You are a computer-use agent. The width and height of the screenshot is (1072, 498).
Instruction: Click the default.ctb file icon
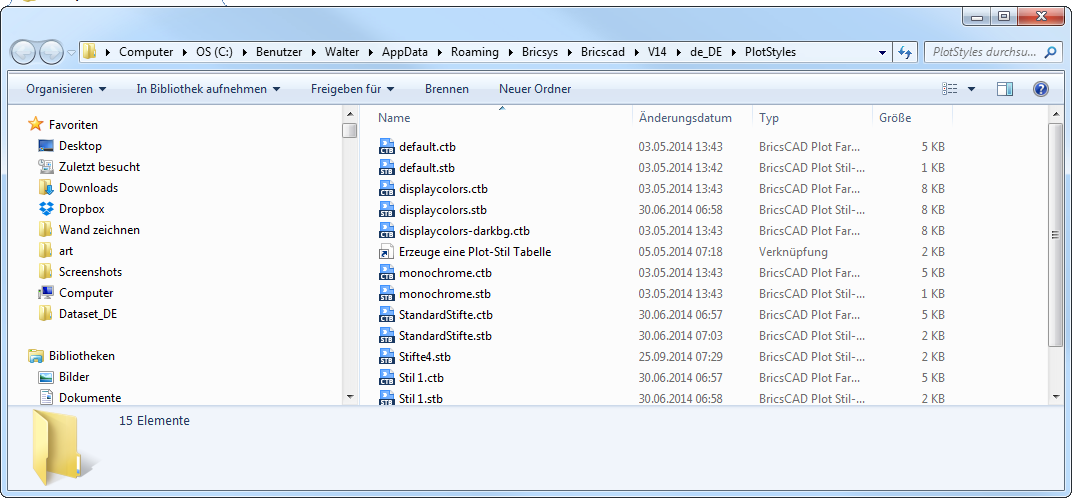tap(388, 147)
